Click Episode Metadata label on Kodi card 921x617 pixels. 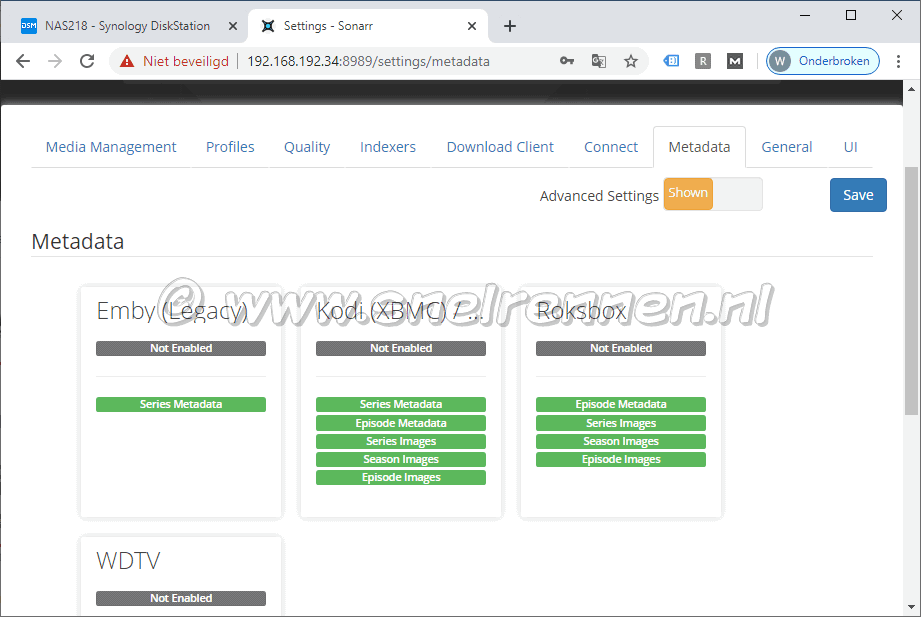[x=401, y=423]
